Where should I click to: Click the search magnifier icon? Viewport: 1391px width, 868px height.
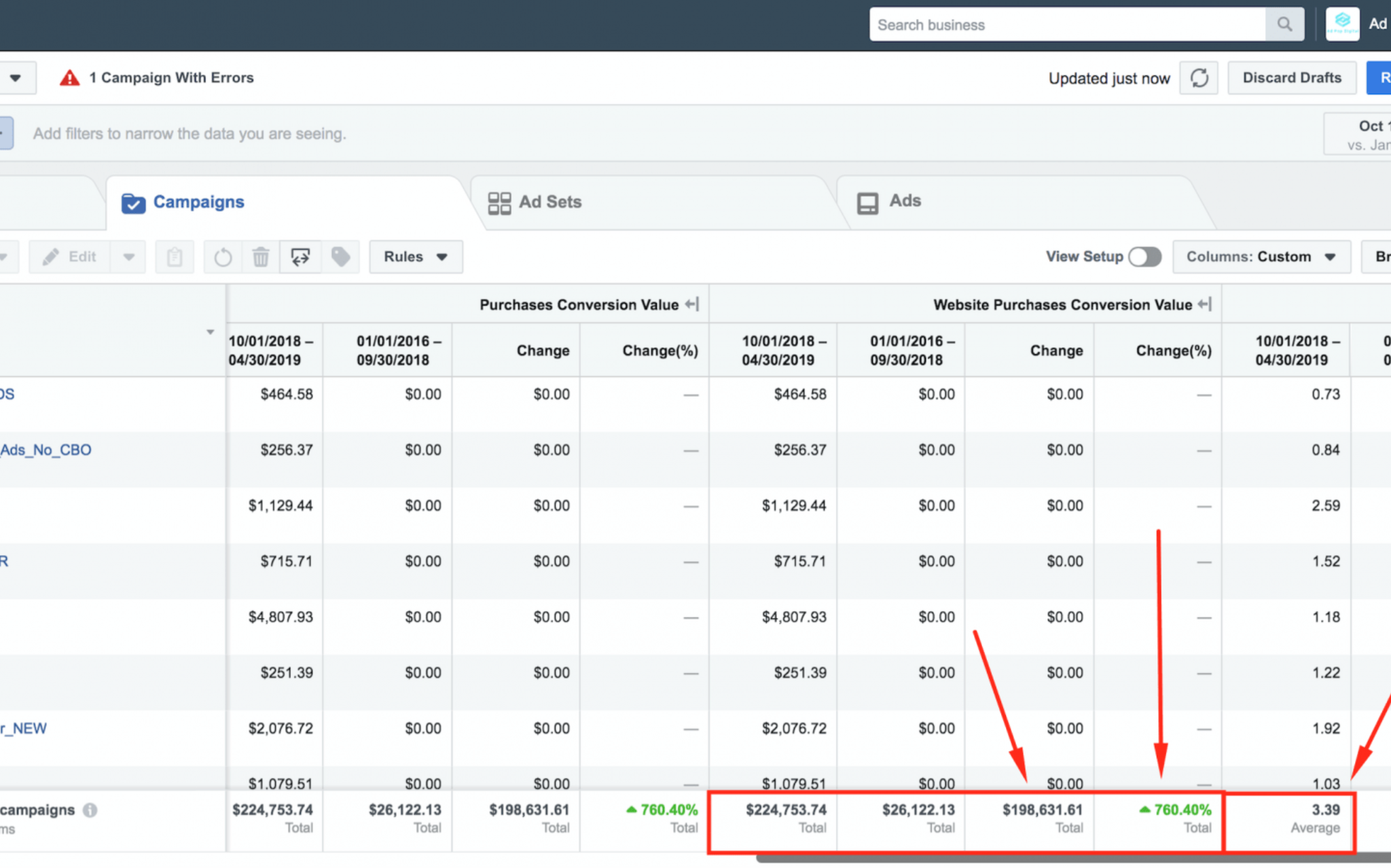pos(1284,24)
